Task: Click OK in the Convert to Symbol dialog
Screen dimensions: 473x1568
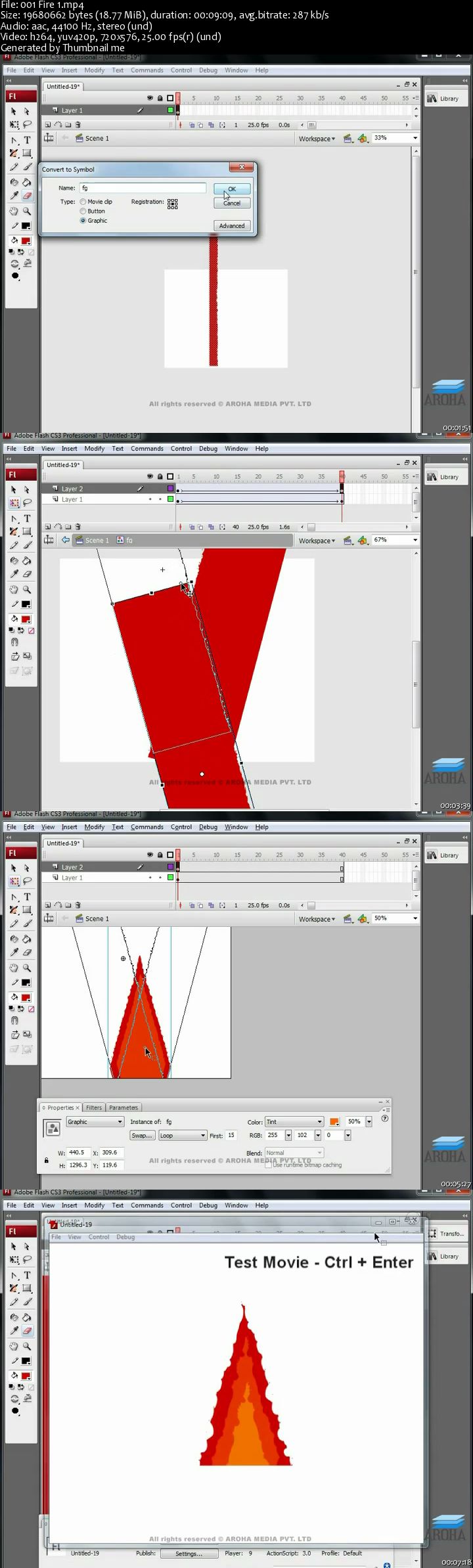Action: click(x=232, y=189)
